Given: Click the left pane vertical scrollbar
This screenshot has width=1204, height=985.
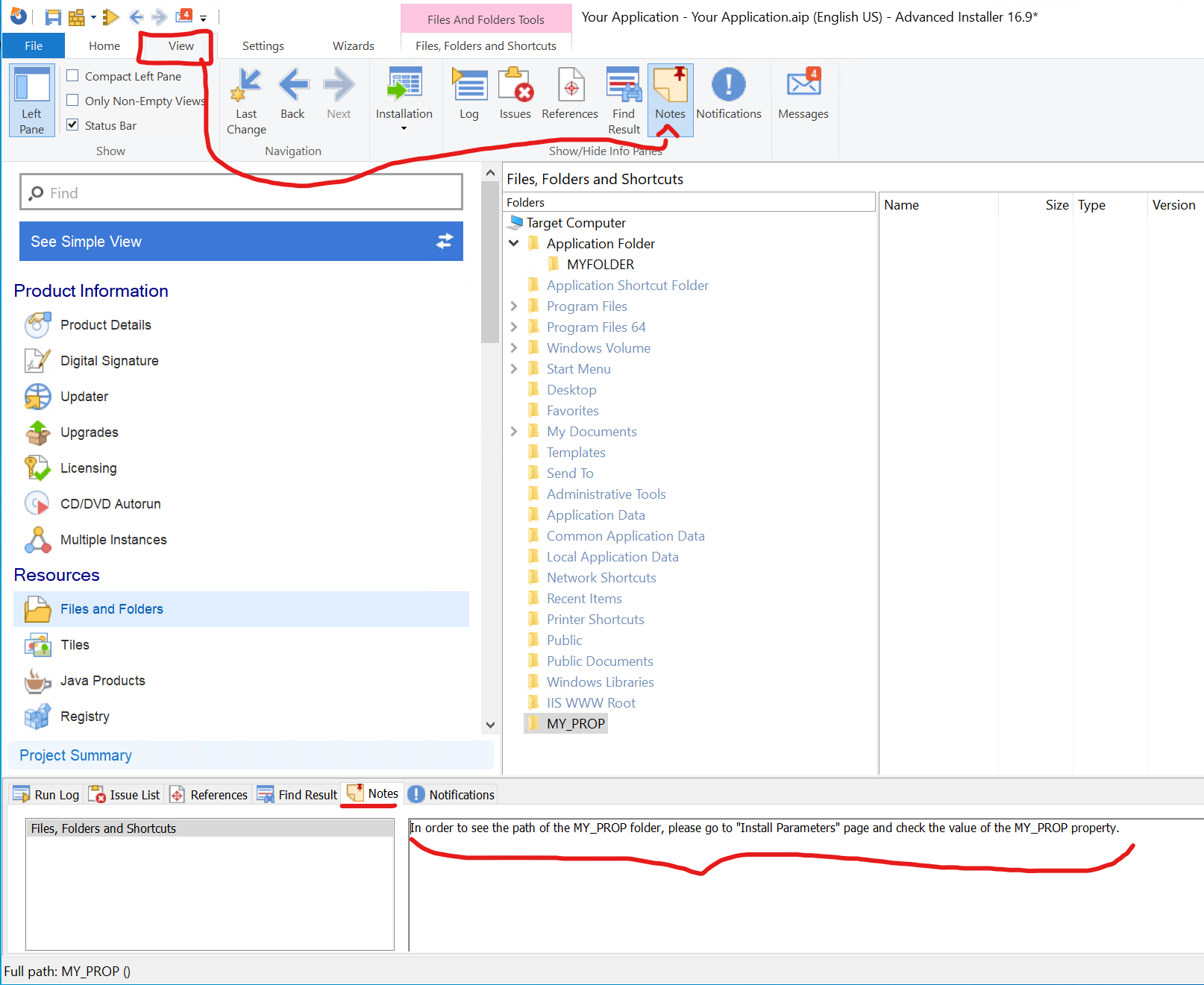Looking at the screenshot, I should 490,447.
